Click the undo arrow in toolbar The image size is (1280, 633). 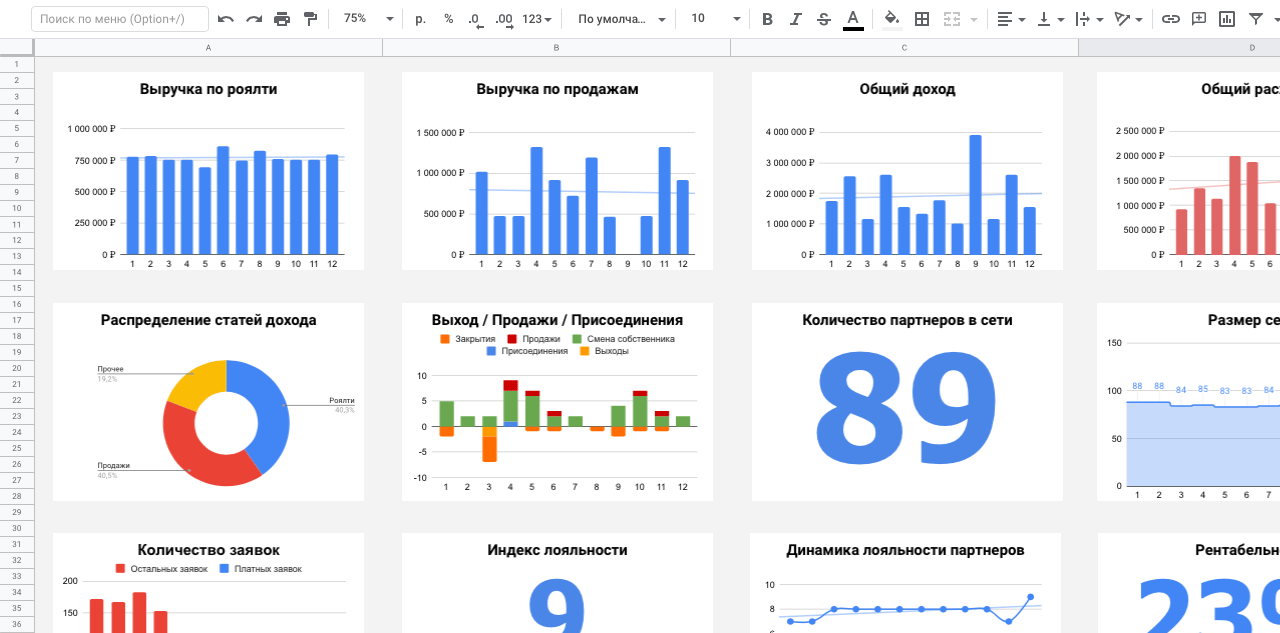226,19
